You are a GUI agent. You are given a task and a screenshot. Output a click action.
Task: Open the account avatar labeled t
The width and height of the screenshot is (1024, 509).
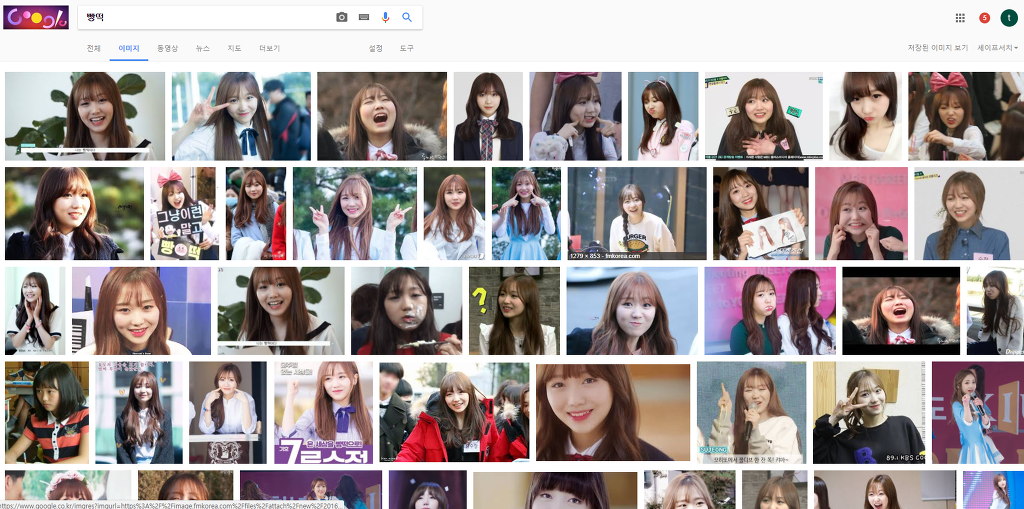[x=1009, y=18]
